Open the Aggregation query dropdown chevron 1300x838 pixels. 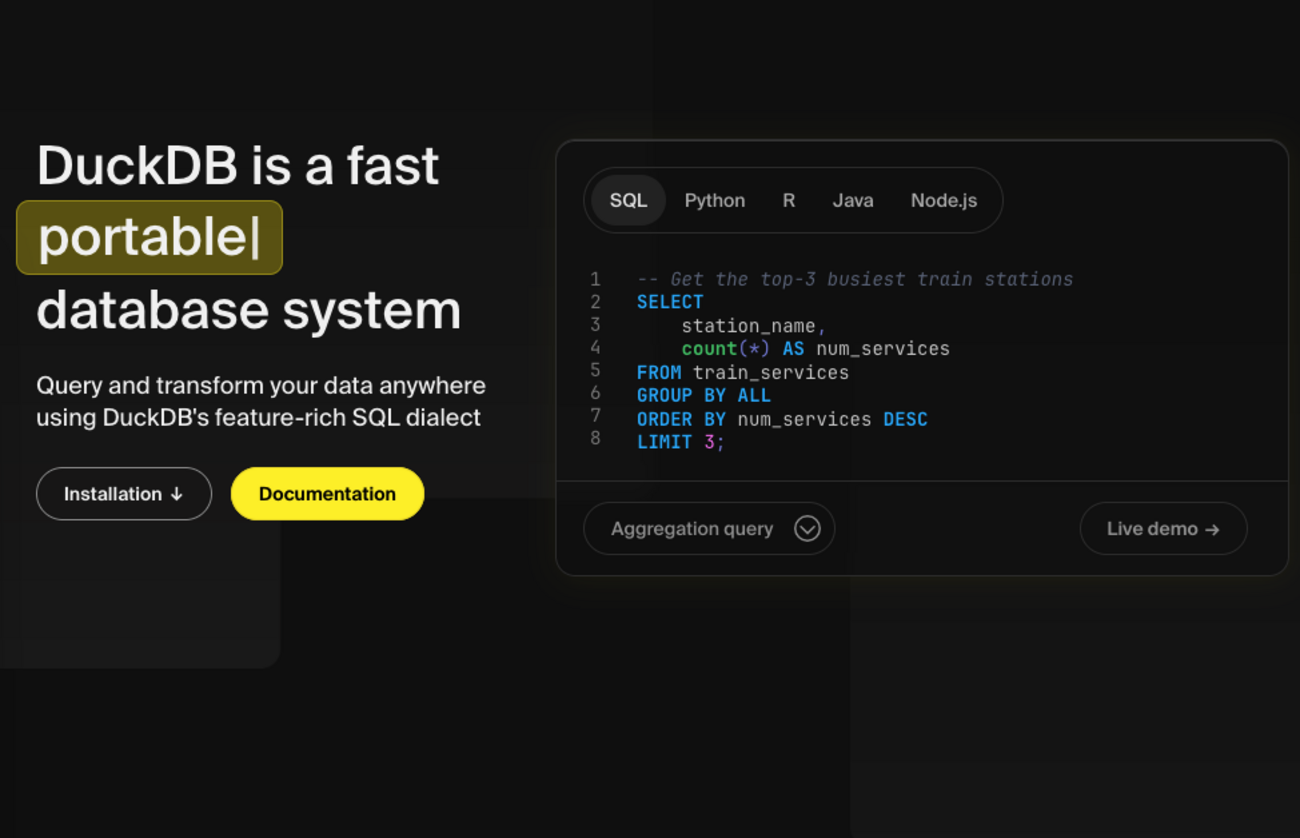(x=808, y=528)
